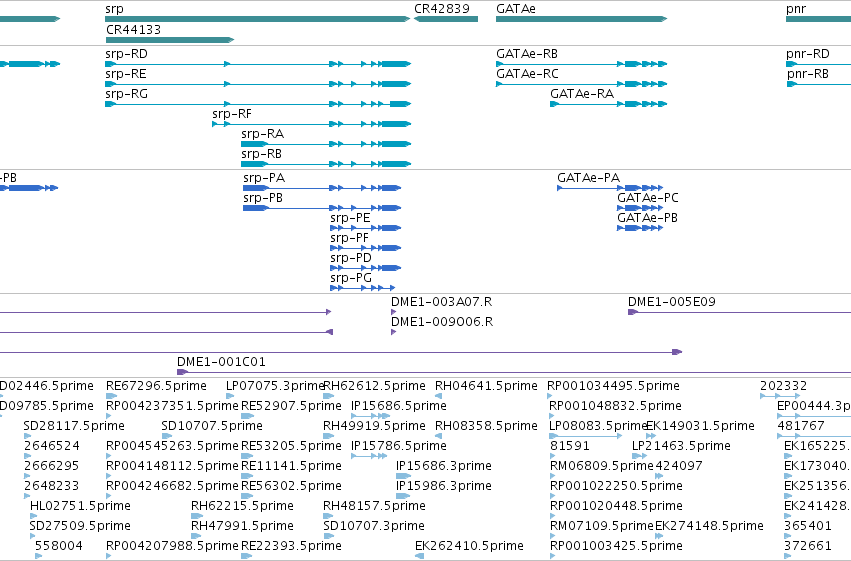Viewport: 851px width, 561px height.
Task: Select the GATAe-RA transcript
Action: tap(608, 104)
